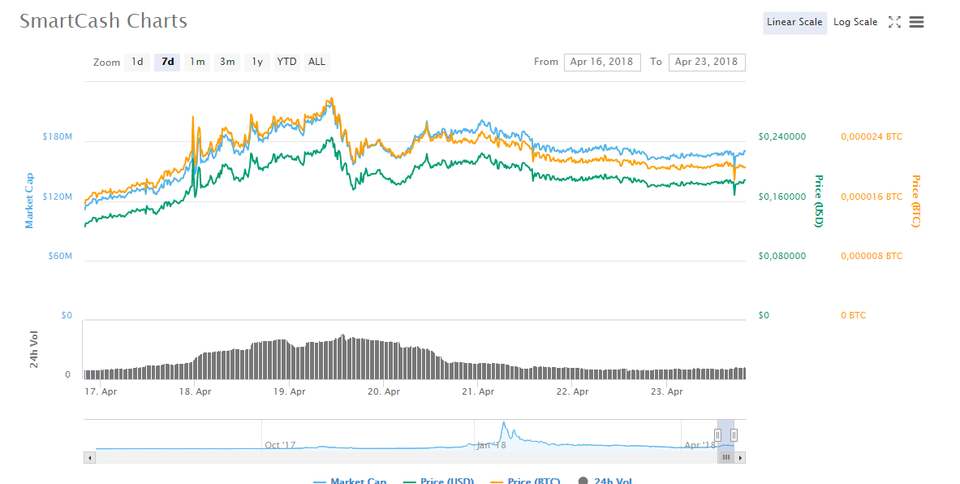Click the Jan '18 peak in navigator
Viewport: 960px width, 484px height.
coord(504,423)
